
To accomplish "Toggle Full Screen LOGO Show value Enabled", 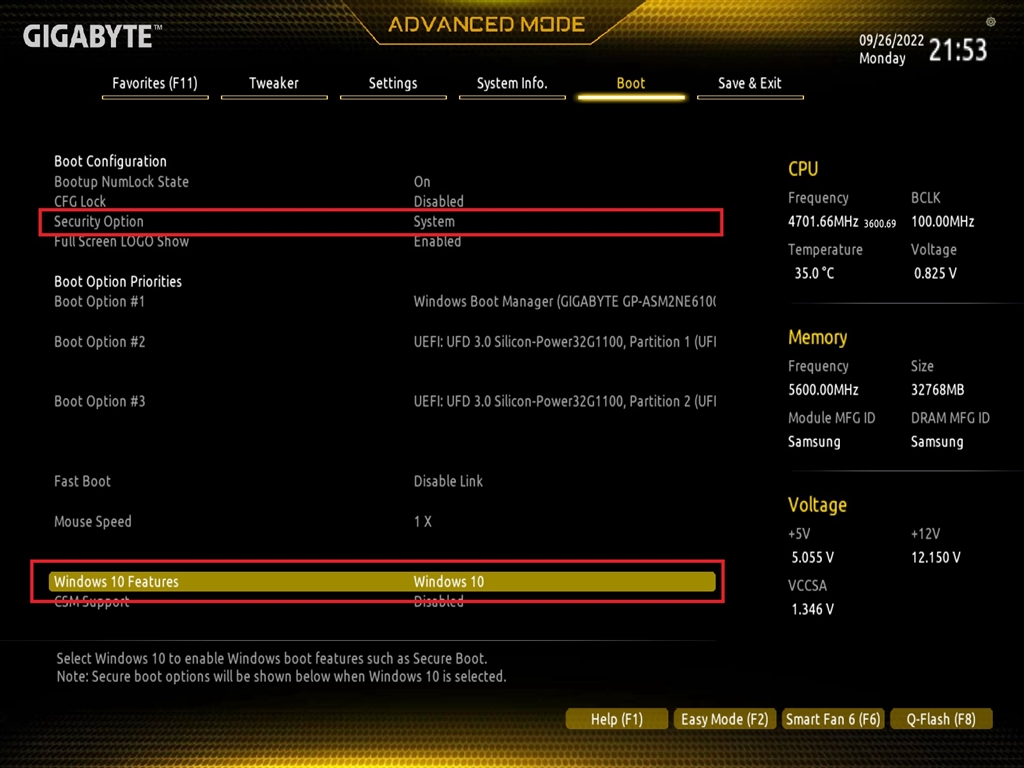I will [x=438, y=242].
